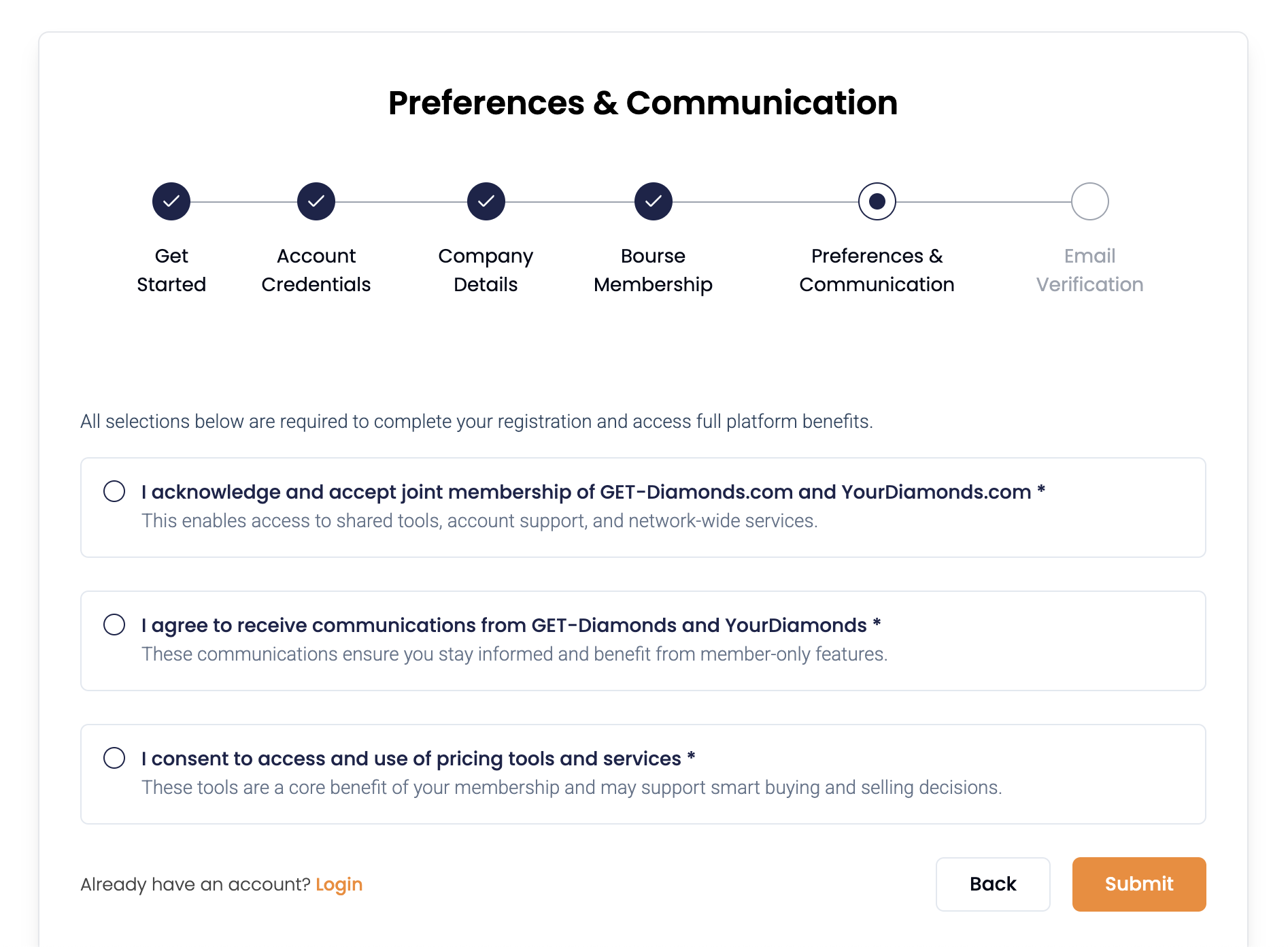Click the joint membership acknowledgment label text
This screenshot has height=947, width=1288.
[x=593, y=492]
